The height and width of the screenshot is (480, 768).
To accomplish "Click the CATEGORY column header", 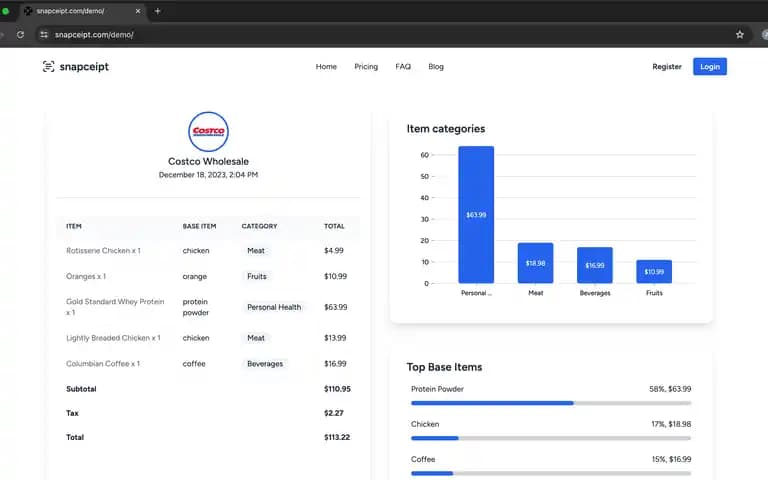I will coord(259,226).
